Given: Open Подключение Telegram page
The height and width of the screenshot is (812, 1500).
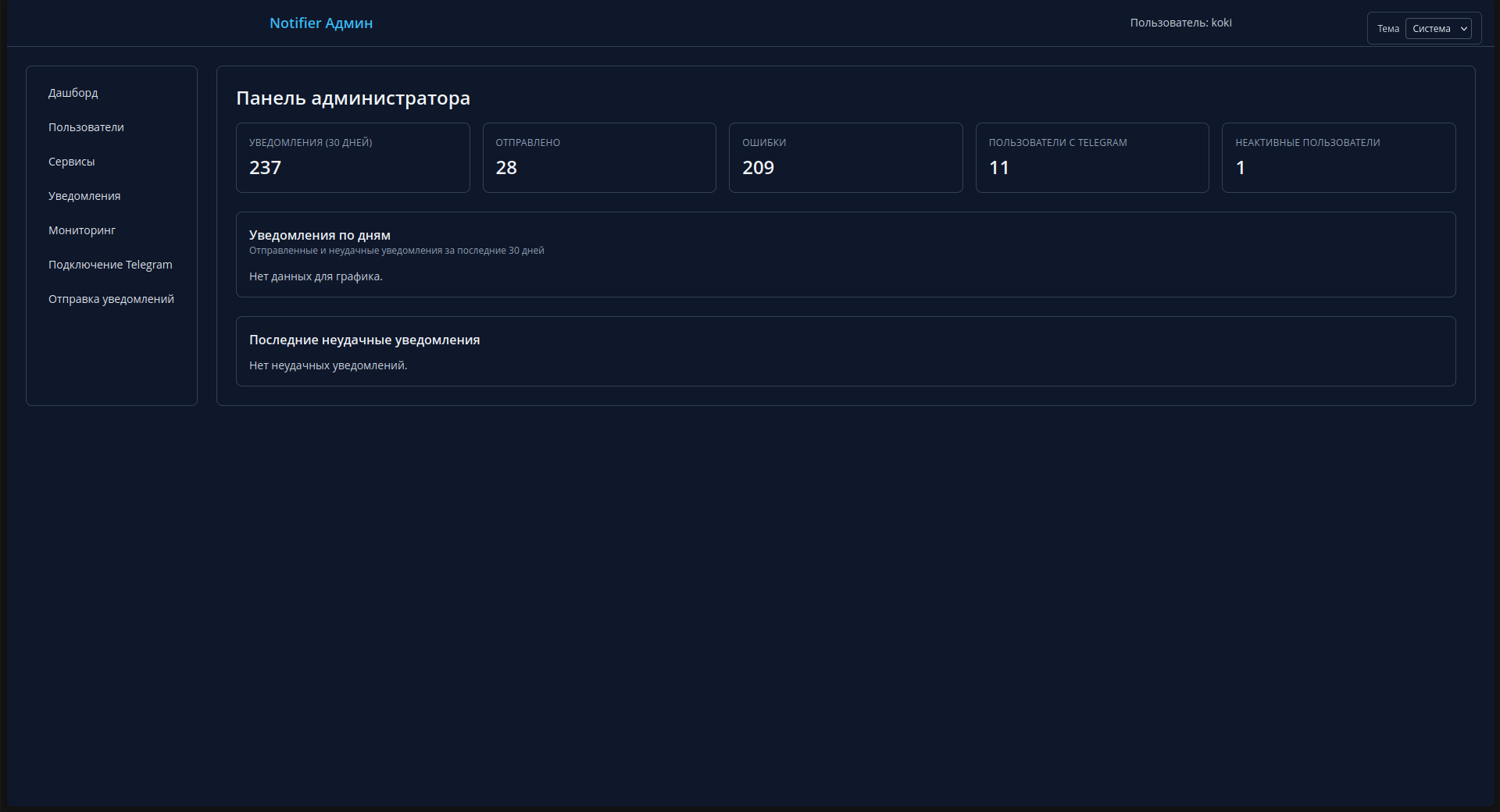Looking at the screenshot, I should (110, 265).
